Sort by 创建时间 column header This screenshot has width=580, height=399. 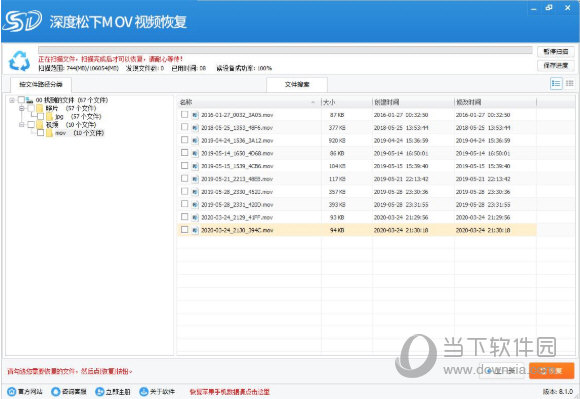[413, 102]
